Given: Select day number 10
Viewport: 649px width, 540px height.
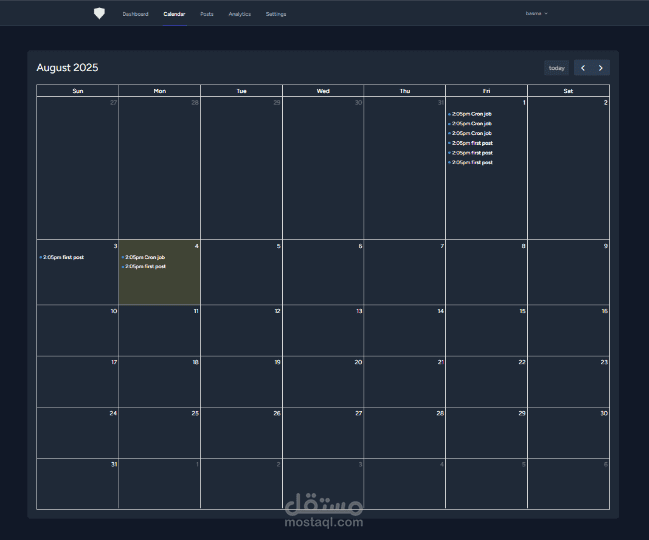Looking at the screenshot, I should coord(114,311).
